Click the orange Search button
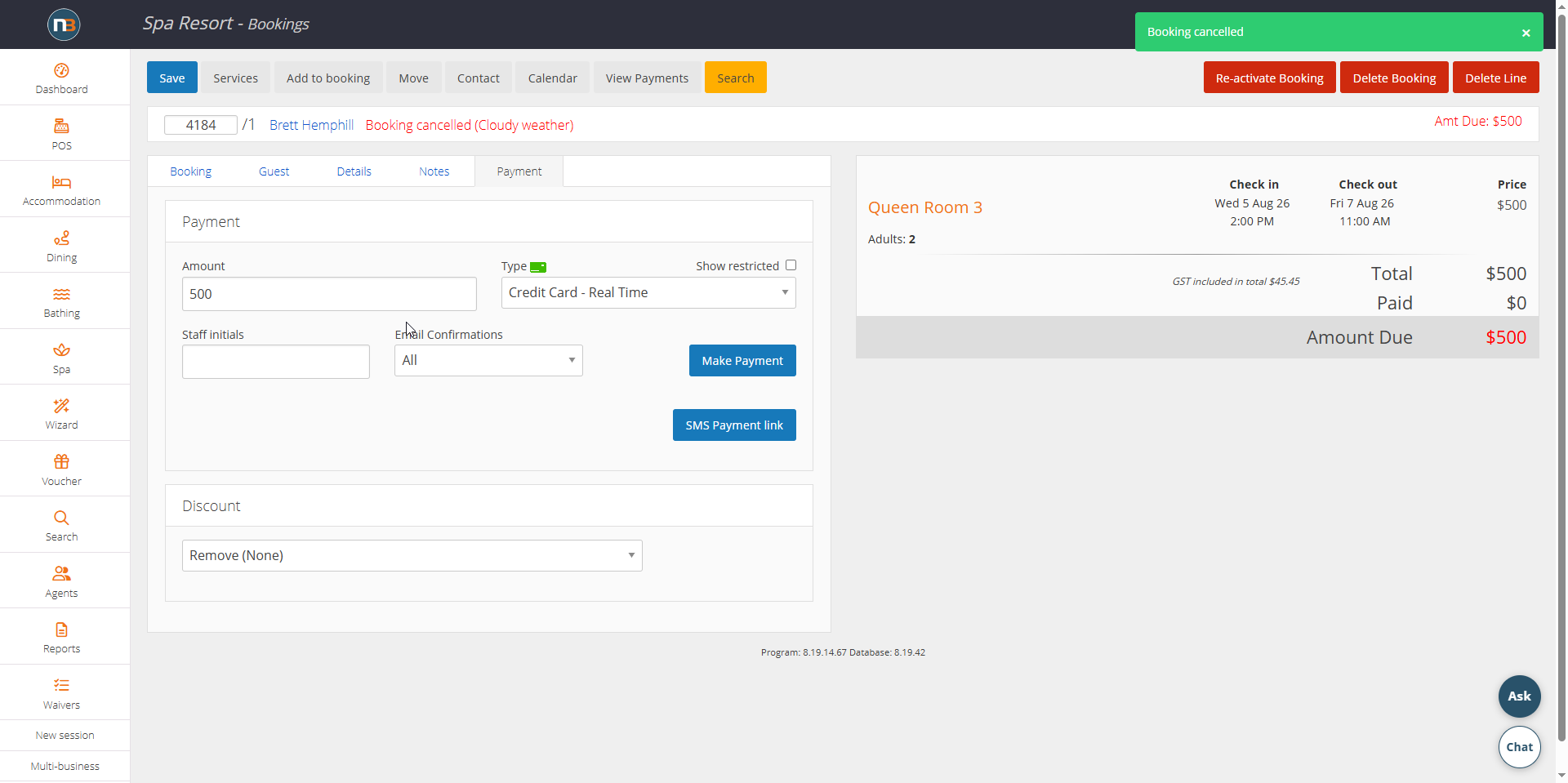Image resolution: width=1568 pixels, height=783 pixels. (x=736, y=78)
